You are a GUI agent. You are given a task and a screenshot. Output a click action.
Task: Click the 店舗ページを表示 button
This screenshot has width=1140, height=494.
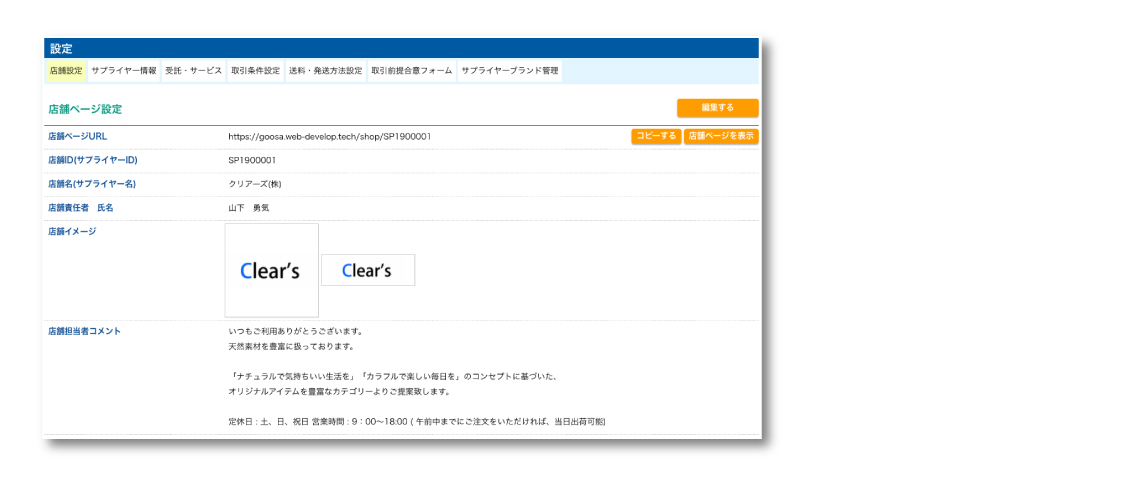(721, 136)
